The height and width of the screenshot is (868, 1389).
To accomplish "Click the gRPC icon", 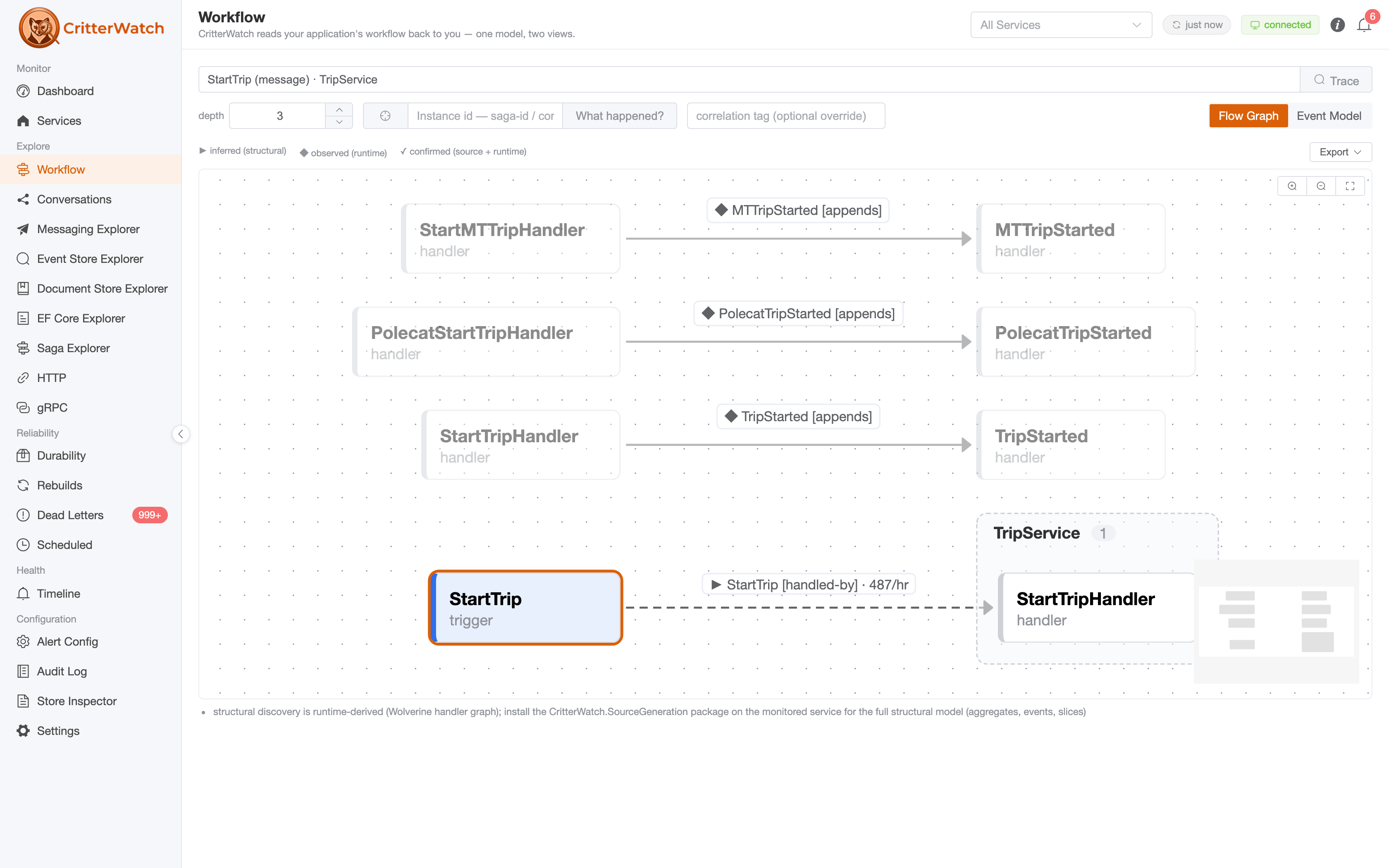I will 23,408.
